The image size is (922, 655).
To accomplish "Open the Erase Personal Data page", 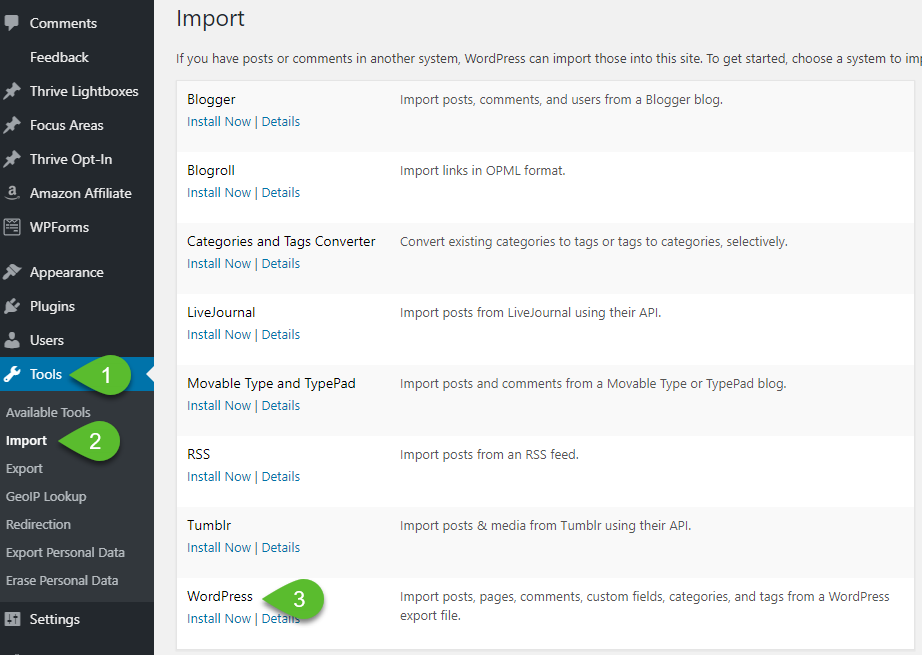I will click(62, 580).
